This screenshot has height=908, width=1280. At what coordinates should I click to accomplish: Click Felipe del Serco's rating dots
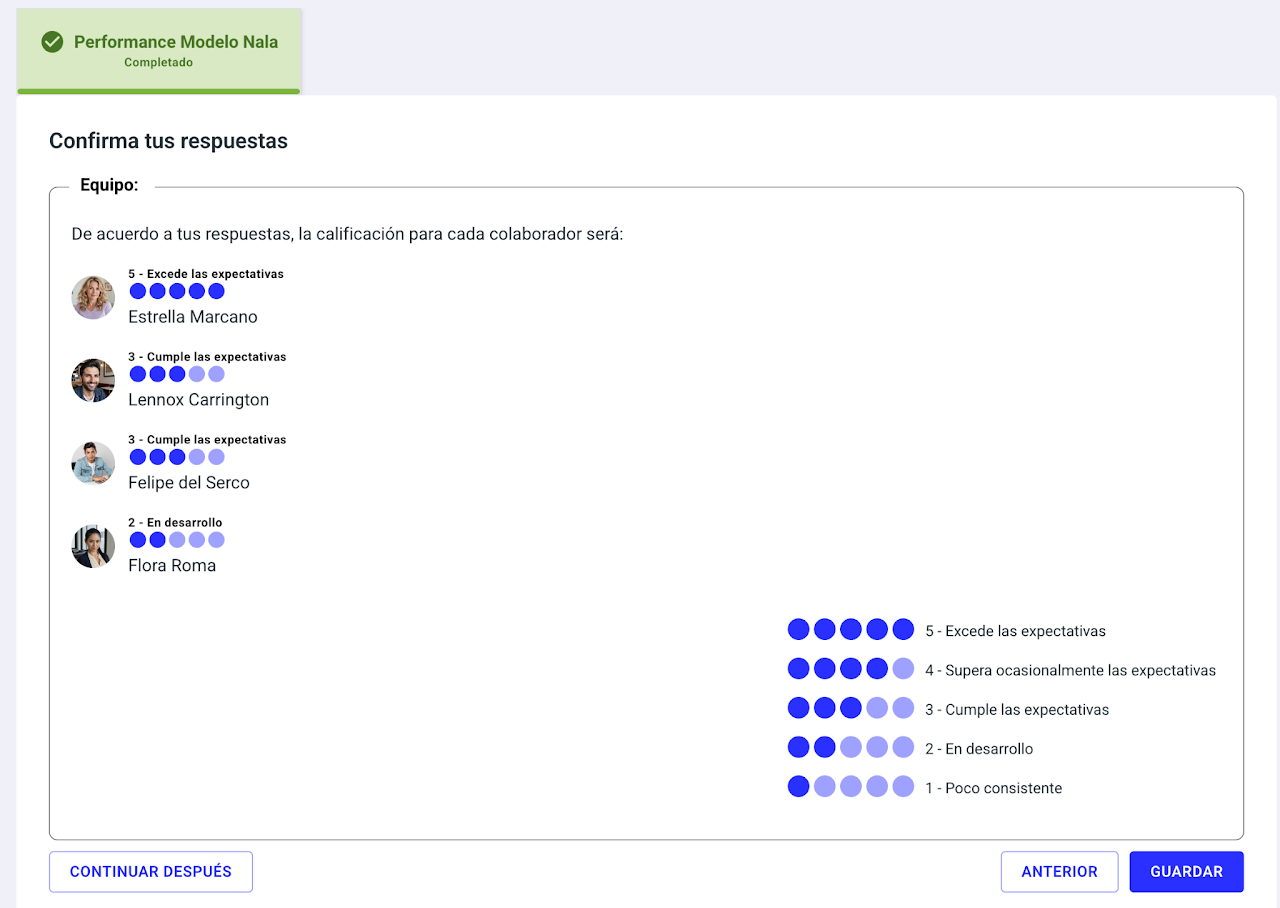tap(177, 457)
